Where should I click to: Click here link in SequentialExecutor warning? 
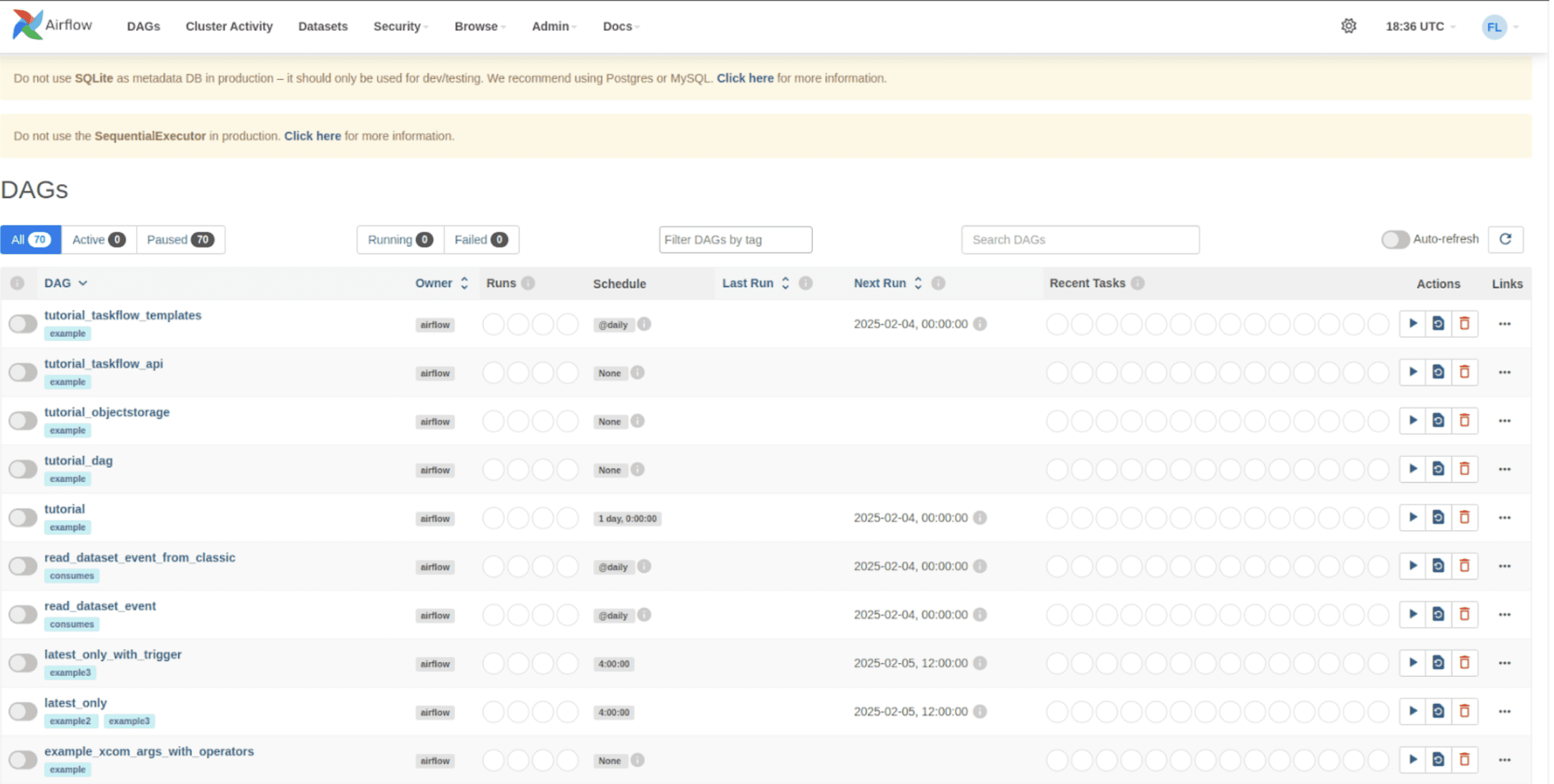click(x=313, y=136)
